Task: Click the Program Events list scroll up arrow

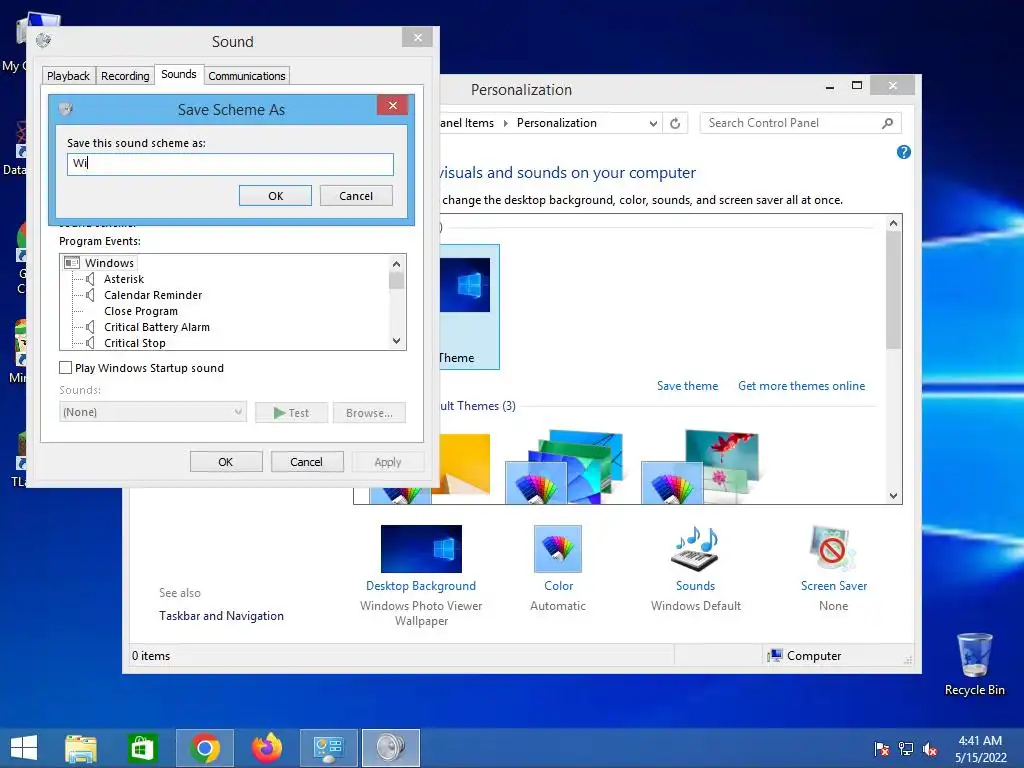Action: 396,264
